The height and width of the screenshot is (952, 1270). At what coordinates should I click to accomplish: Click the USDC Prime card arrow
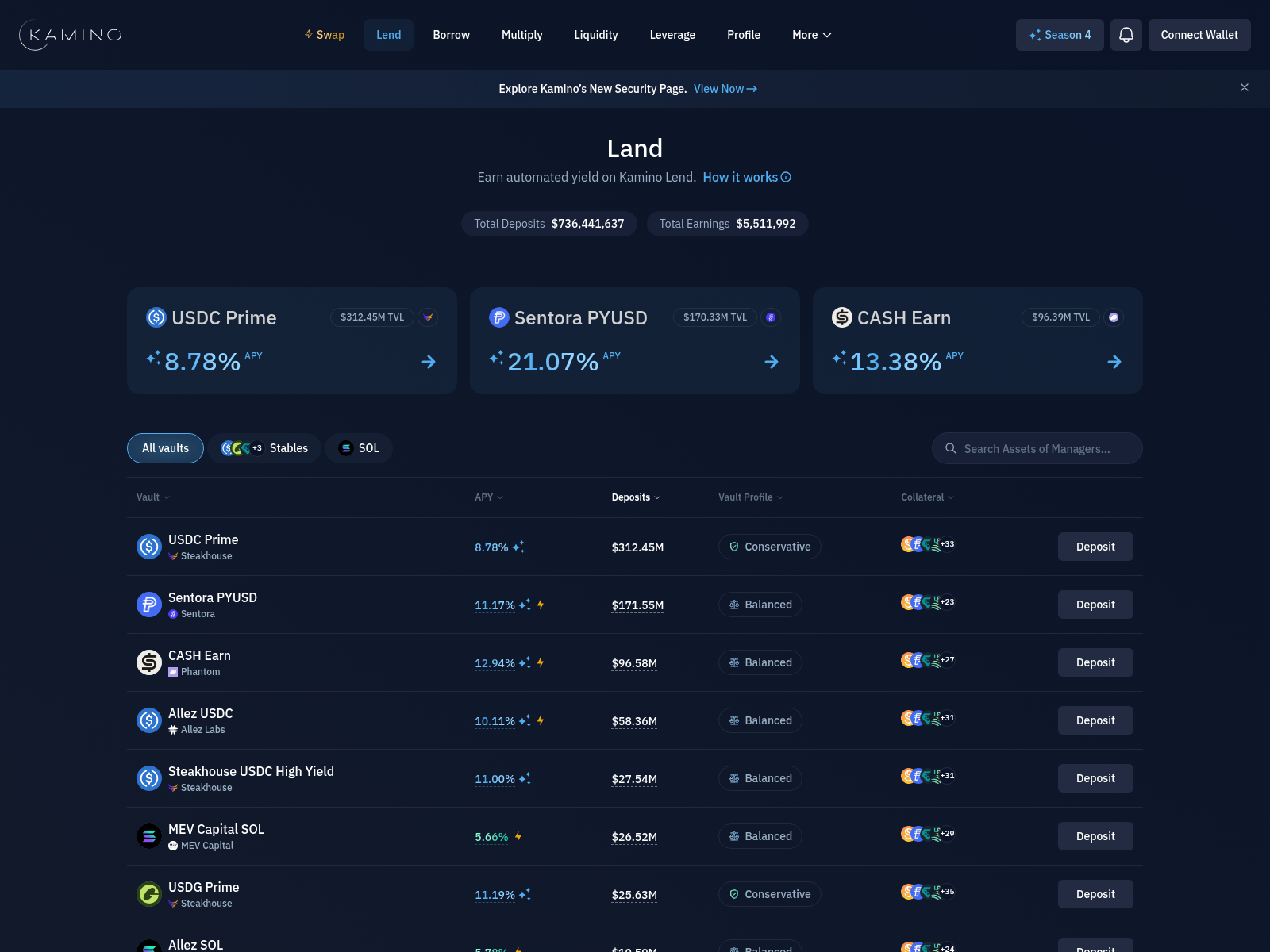(429, 362)
